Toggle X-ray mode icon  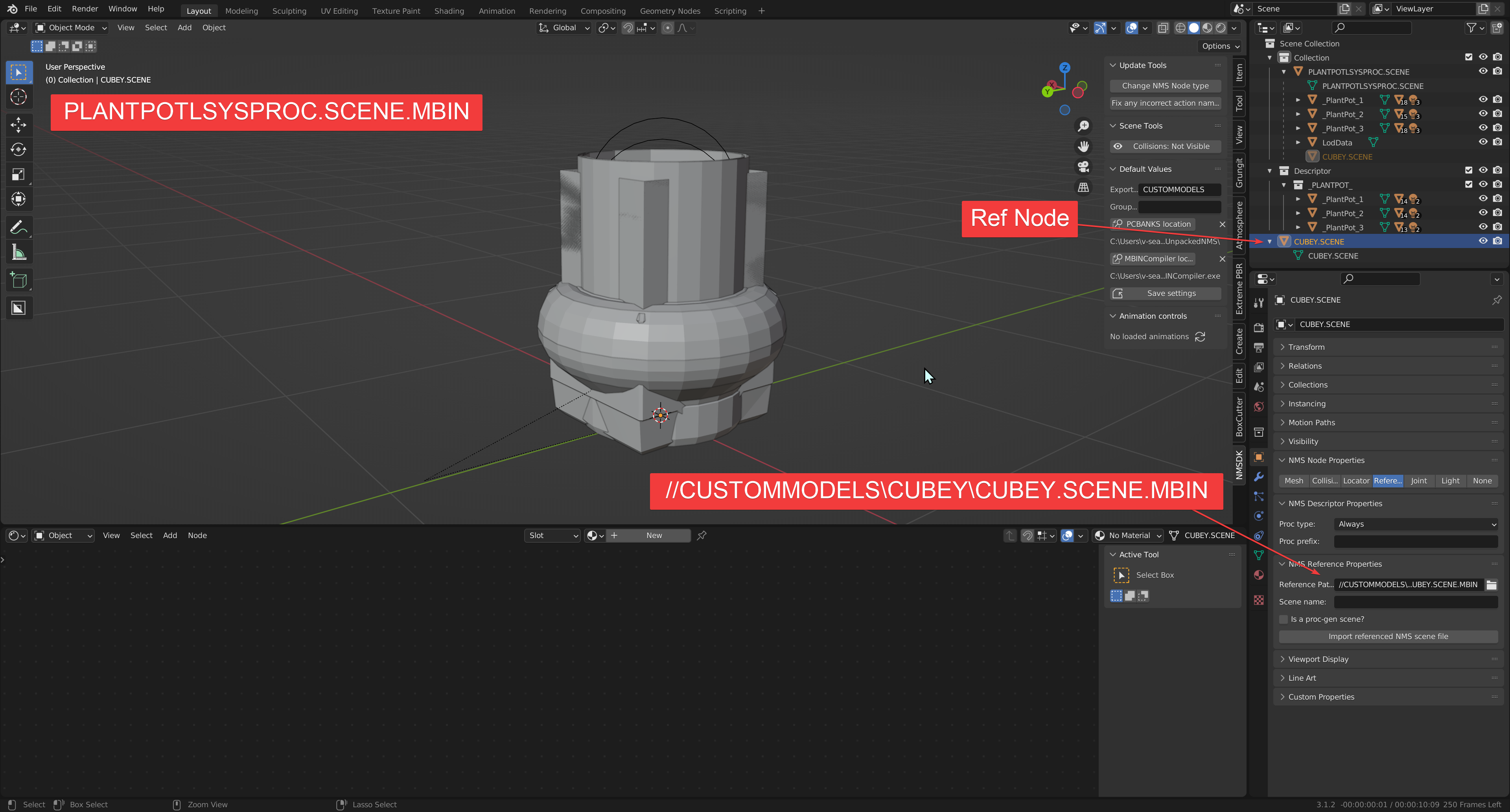click(x=1163, y=28)
